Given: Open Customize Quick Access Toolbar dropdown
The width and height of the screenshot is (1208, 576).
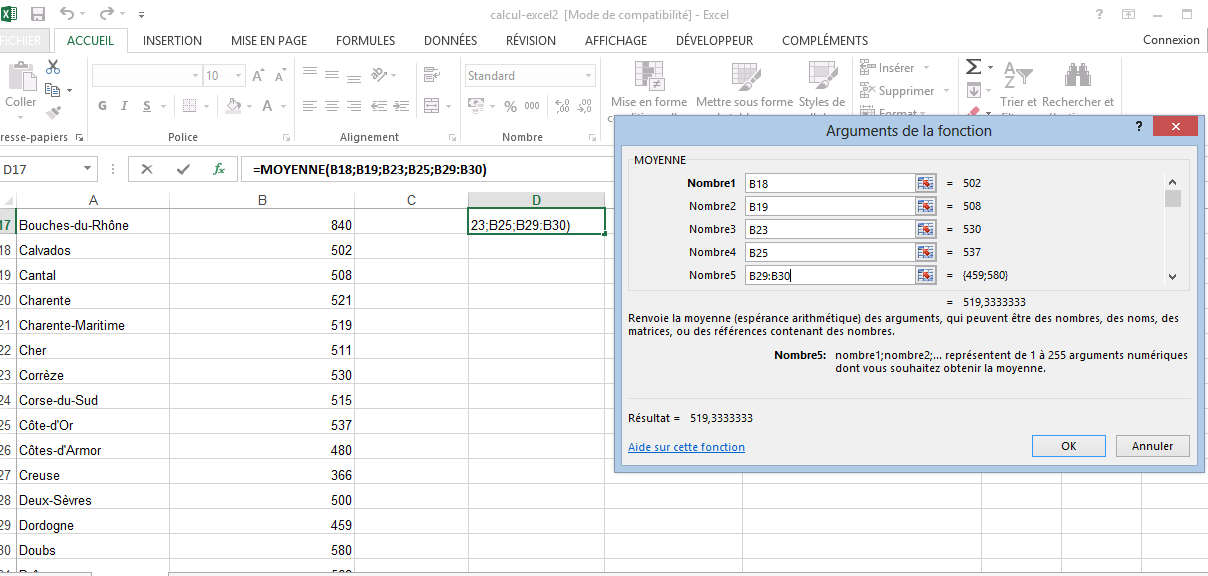Looking at the screenshot, I should pyautogui.click(x=141, y=15).
